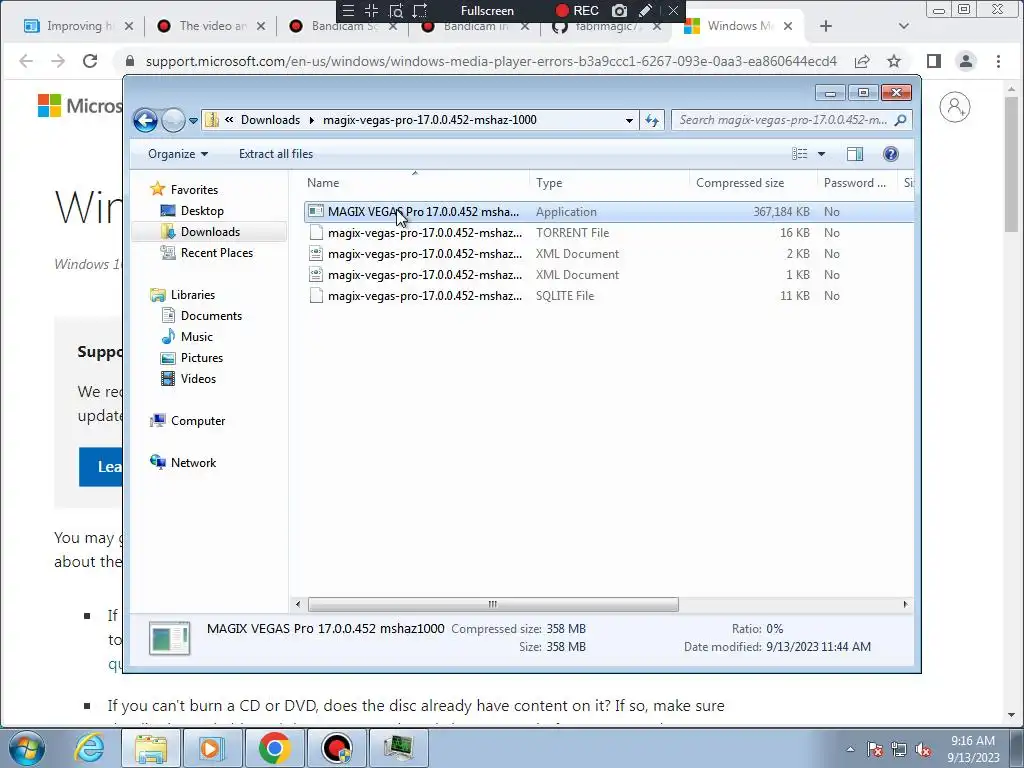Click the application file thumbnail in details pane
Screen dimensions: 1024x768
170,638
